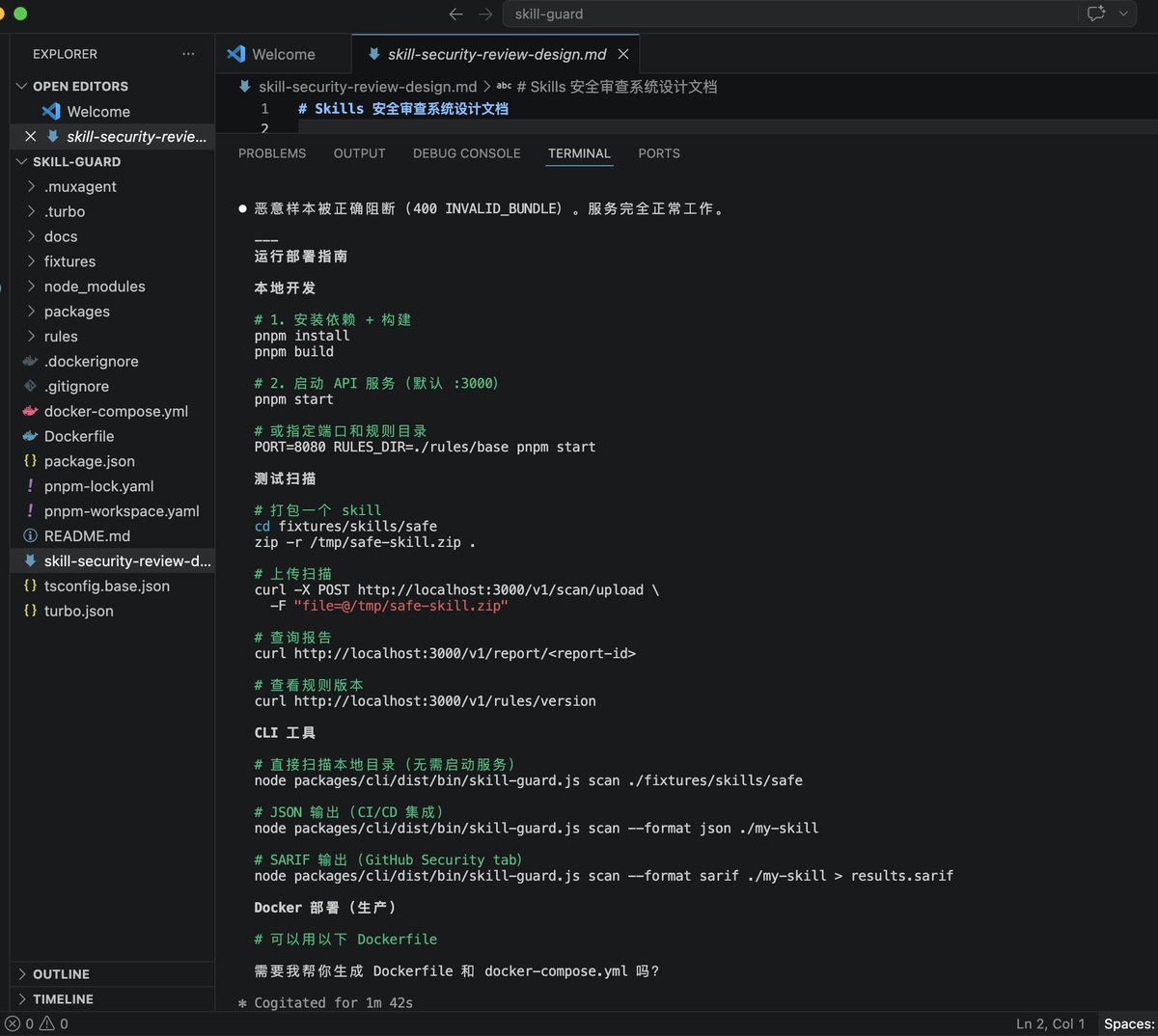
Task: Click editor line 1 heading text
Action: coord(403,109)
